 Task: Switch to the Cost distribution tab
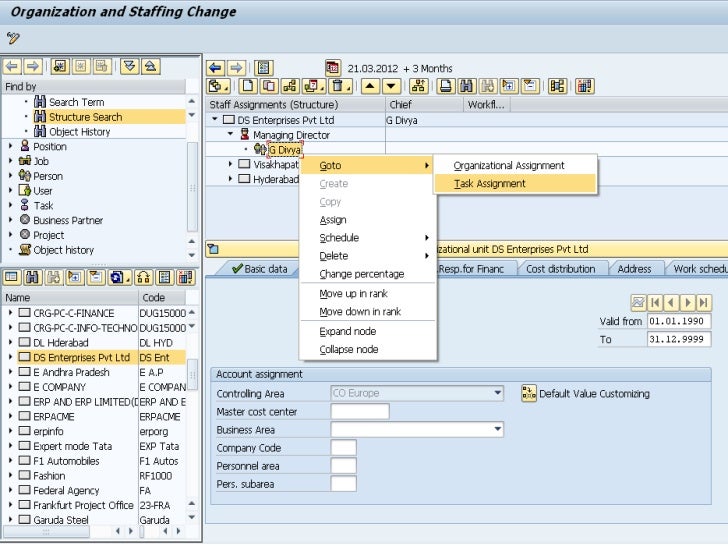561,269
